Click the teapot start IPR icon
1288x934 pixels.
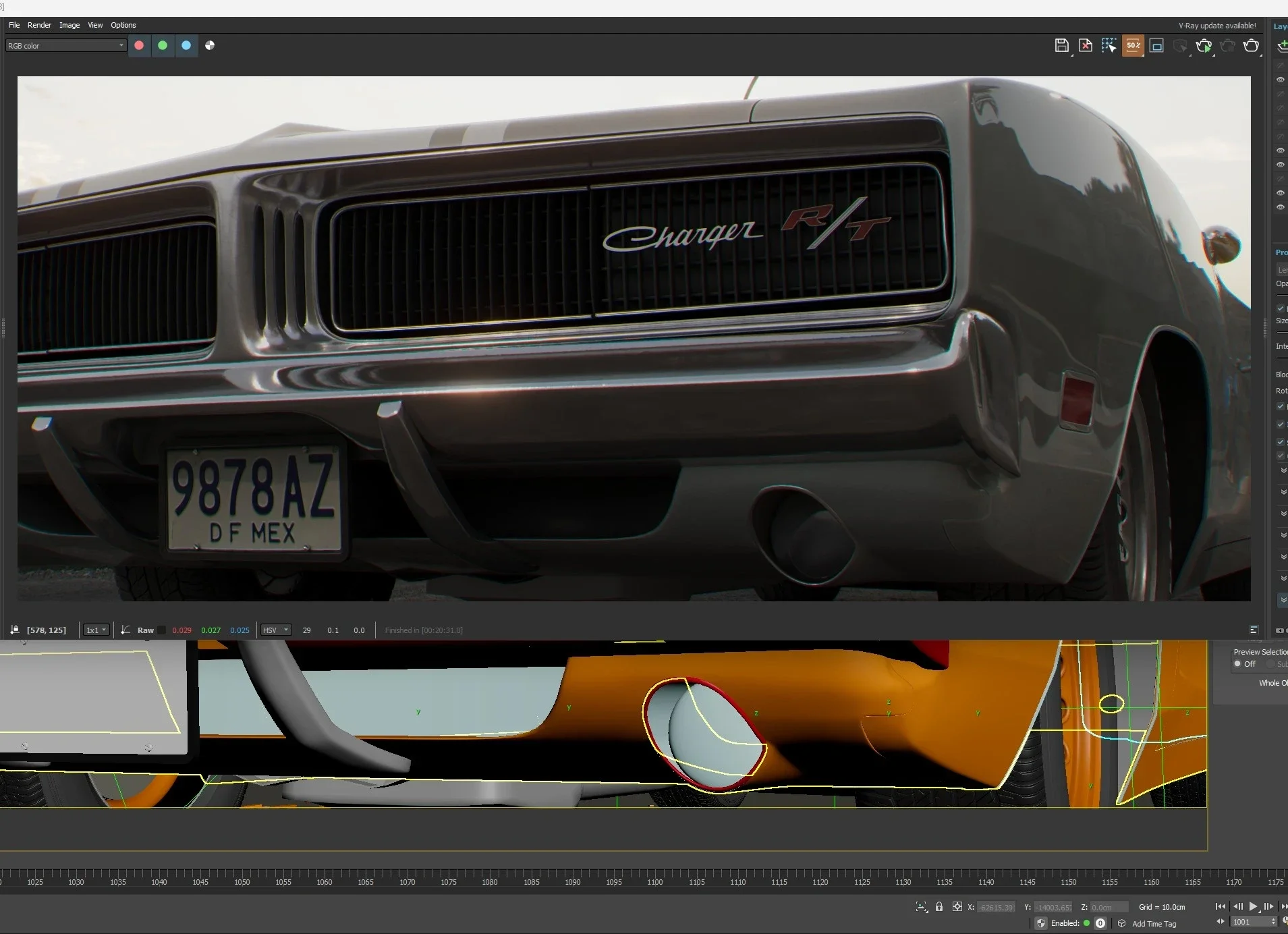click(x=1204, y=46)
